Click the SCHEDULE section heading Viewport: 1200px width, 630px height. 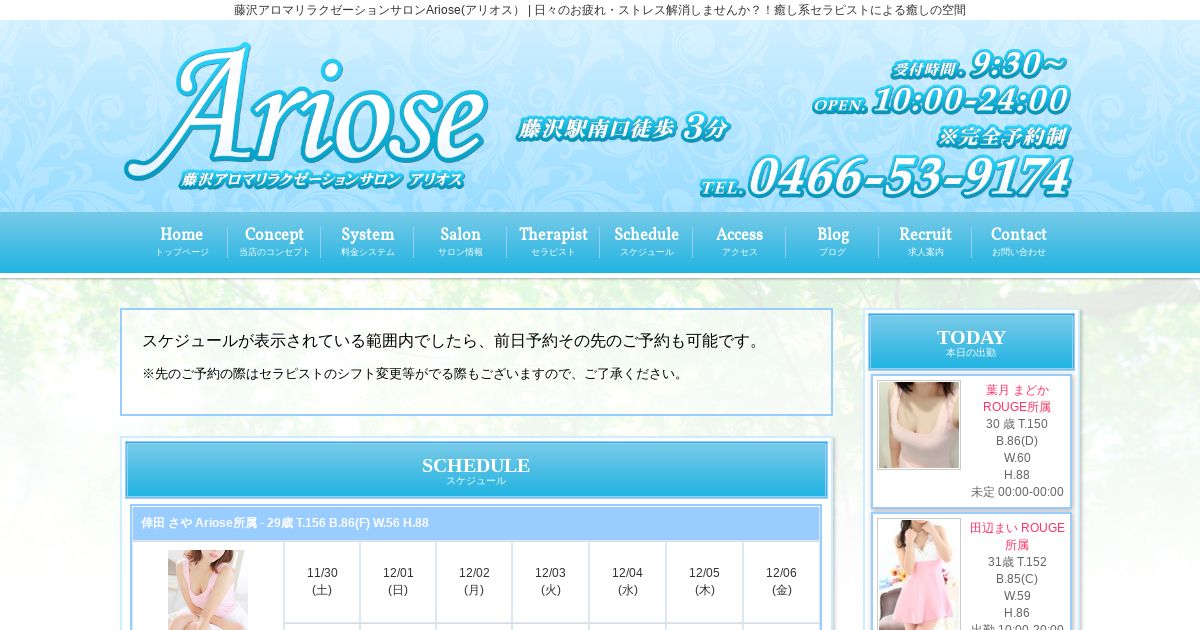click(x=476, y=470)
